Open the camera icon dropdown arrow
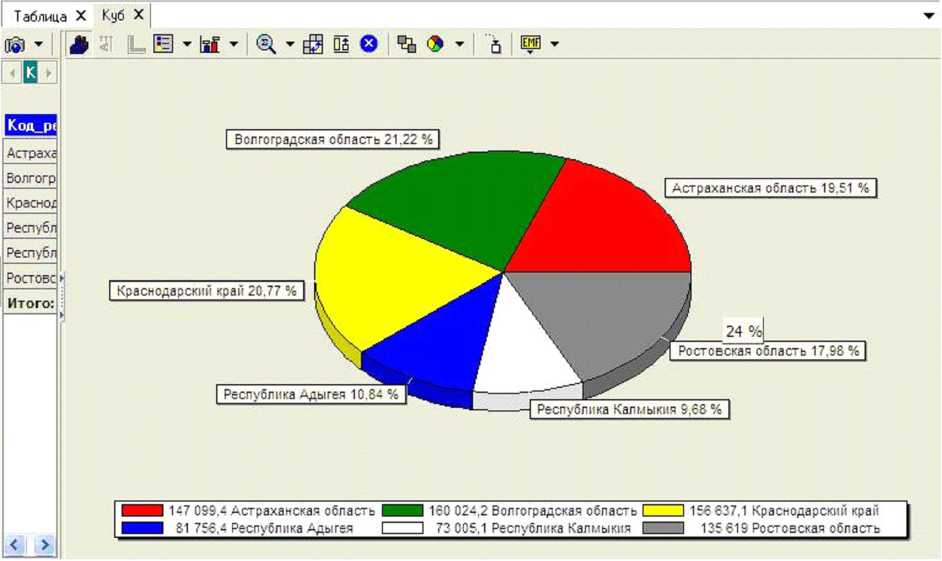The image size is (942, 561). pyautogui.click(x=38, y=44)
